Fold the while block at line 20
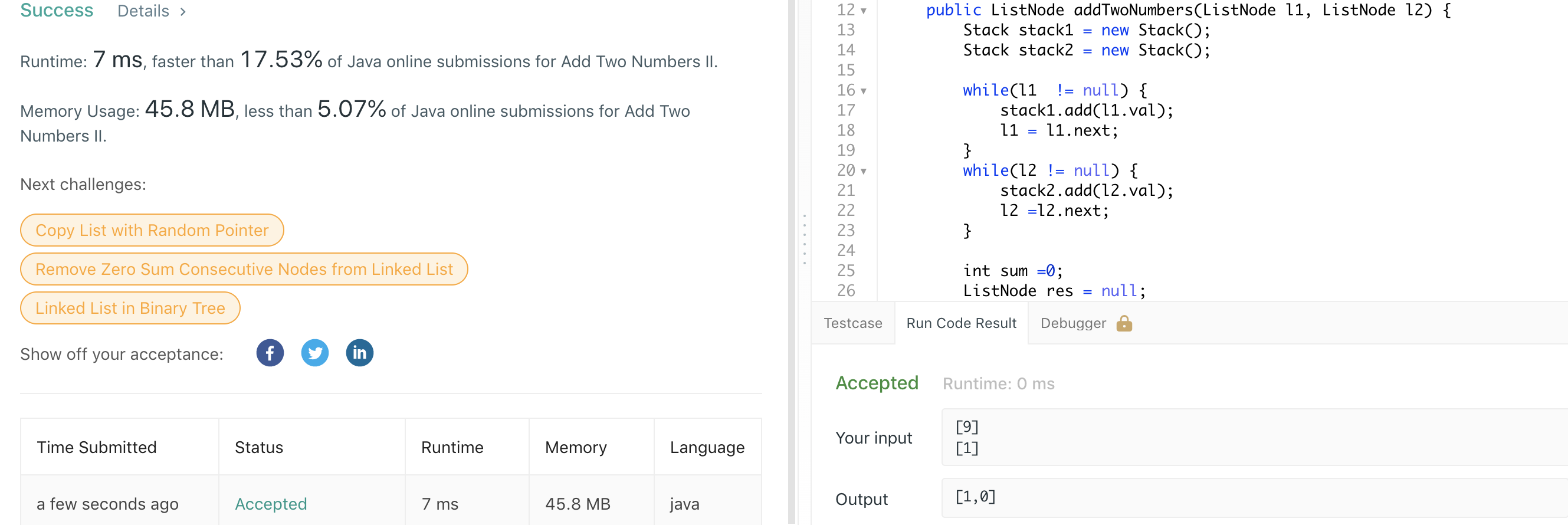 click(863, 172)
